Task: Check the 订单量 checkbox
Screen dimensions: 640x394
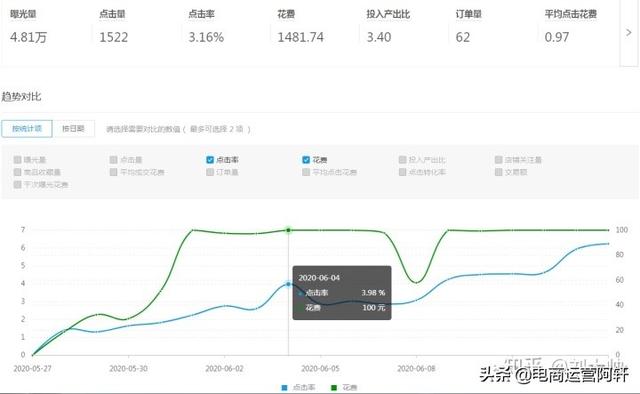Action: click(x=210, y=172)
